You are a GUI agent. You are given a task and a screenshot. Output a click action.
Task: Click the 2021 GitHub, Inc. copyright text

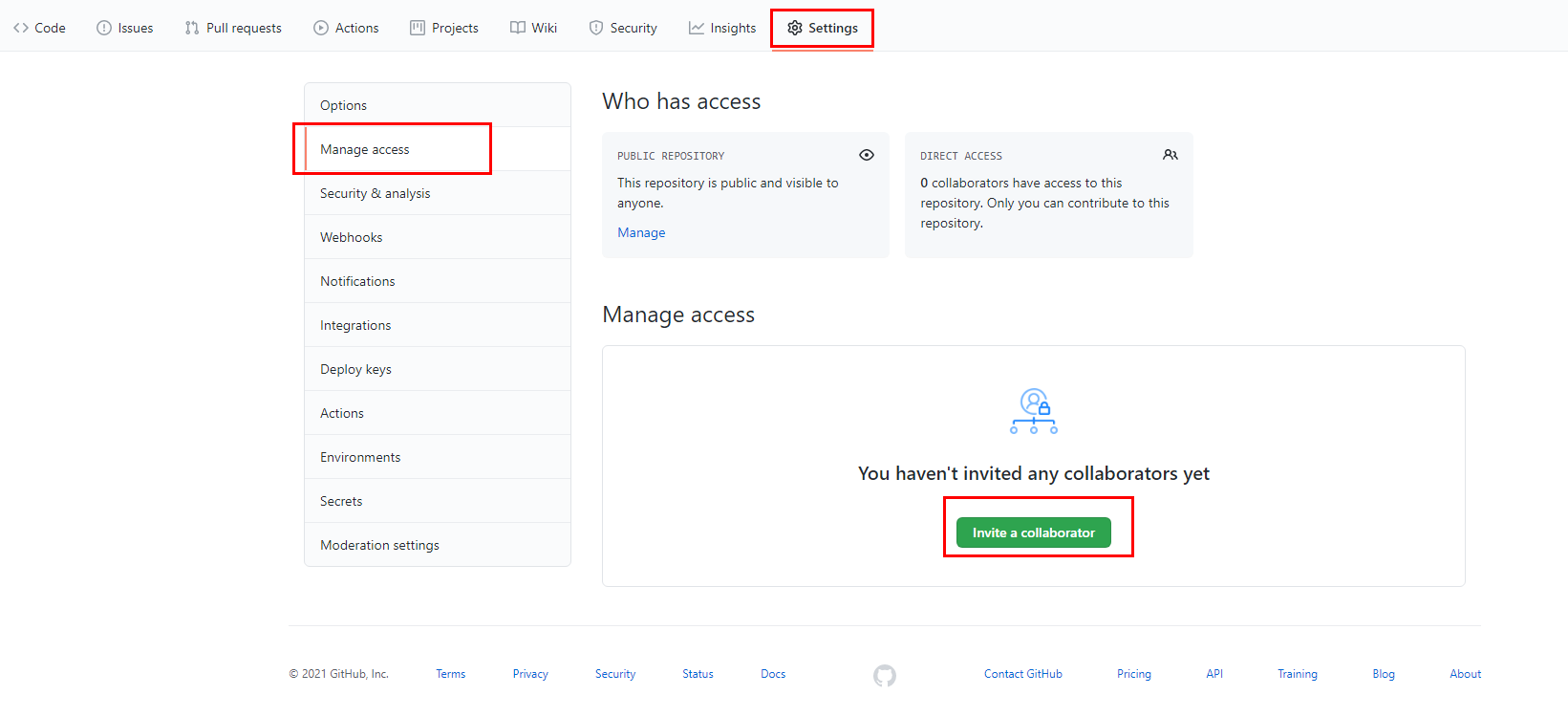[x=339, y=674]
